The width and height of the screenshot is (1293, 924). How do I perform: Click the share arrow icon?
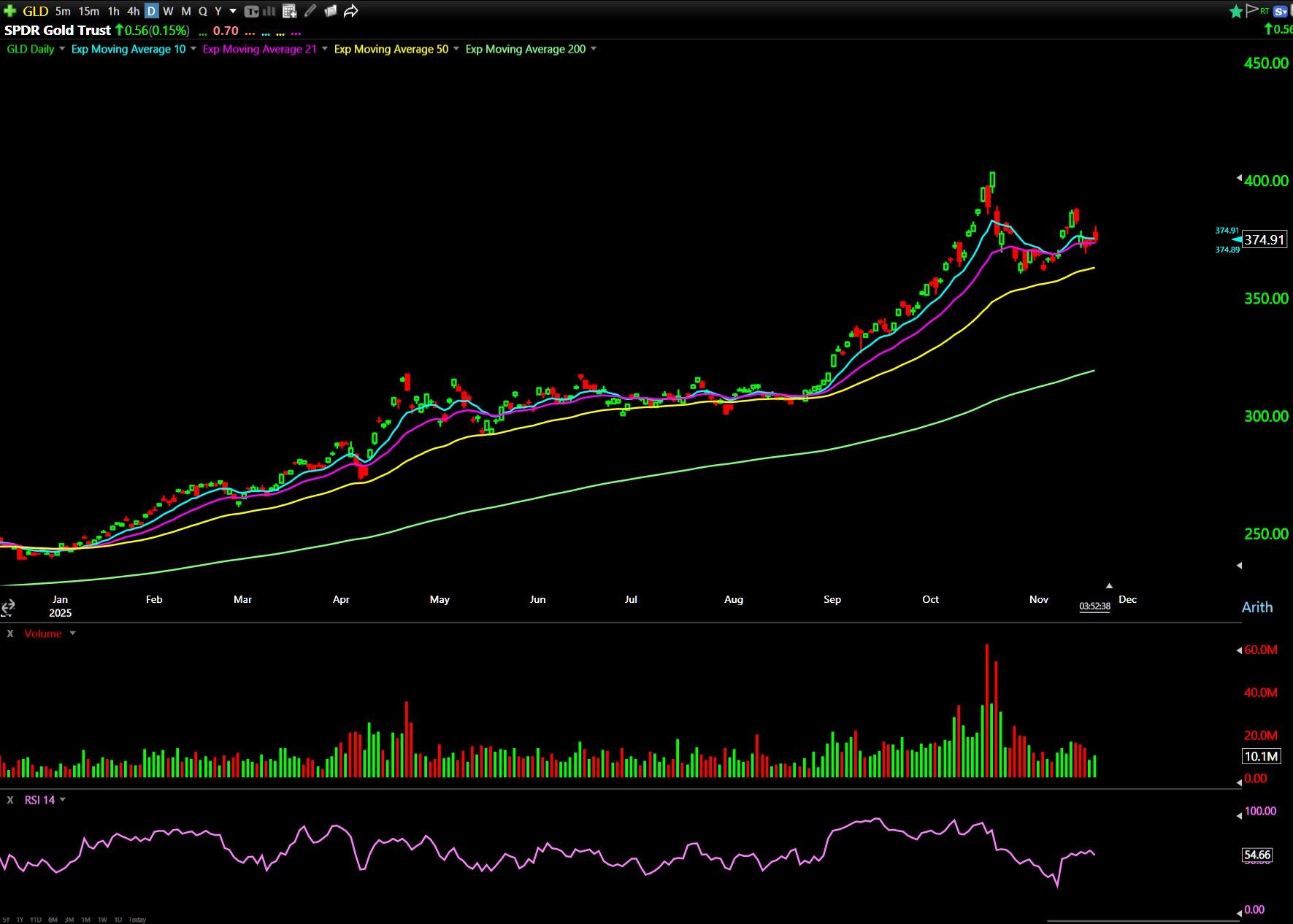tap(351, 11)
